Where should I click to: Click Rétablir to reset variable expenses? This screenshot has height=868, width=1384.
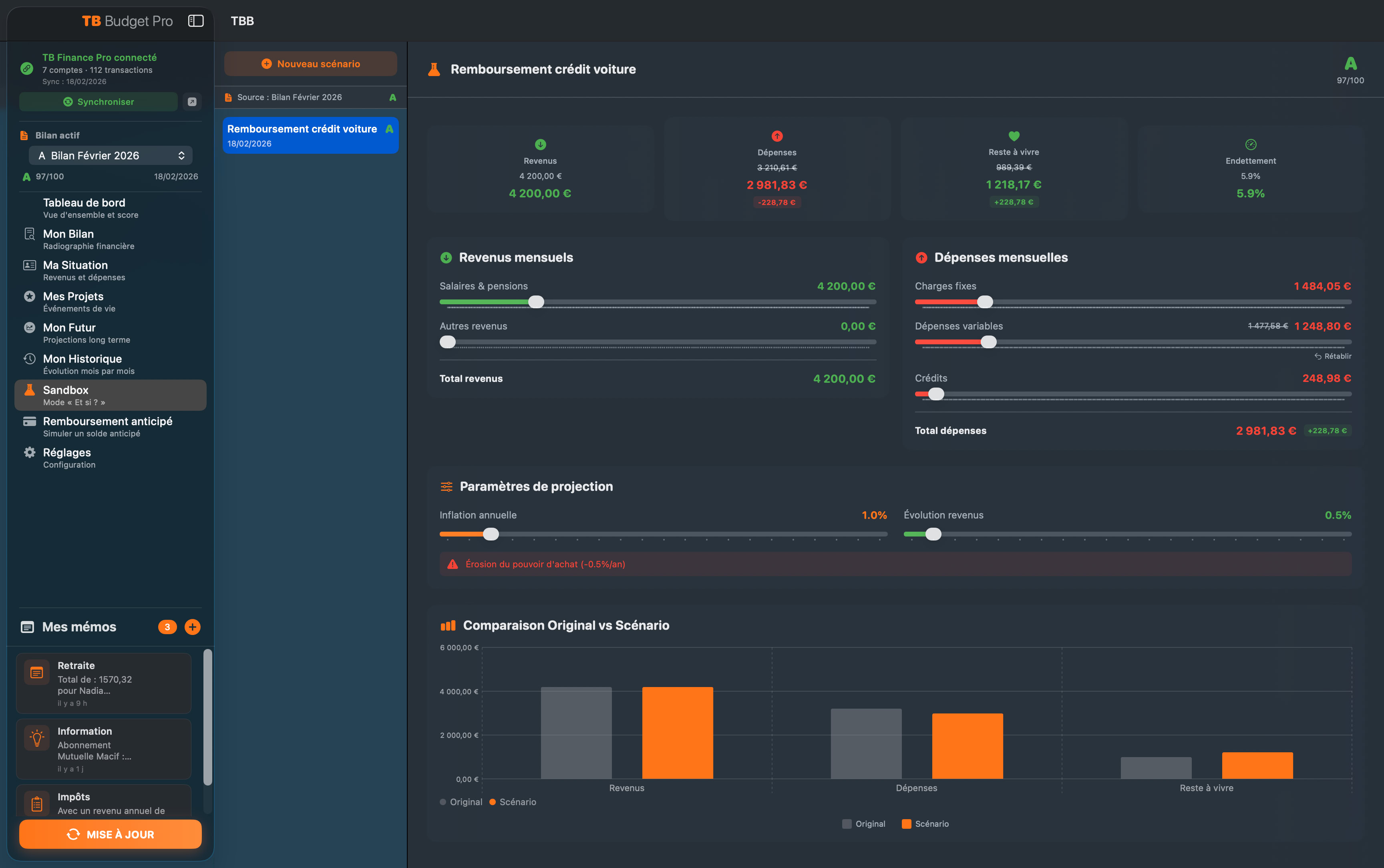[x=1333, y=356]
